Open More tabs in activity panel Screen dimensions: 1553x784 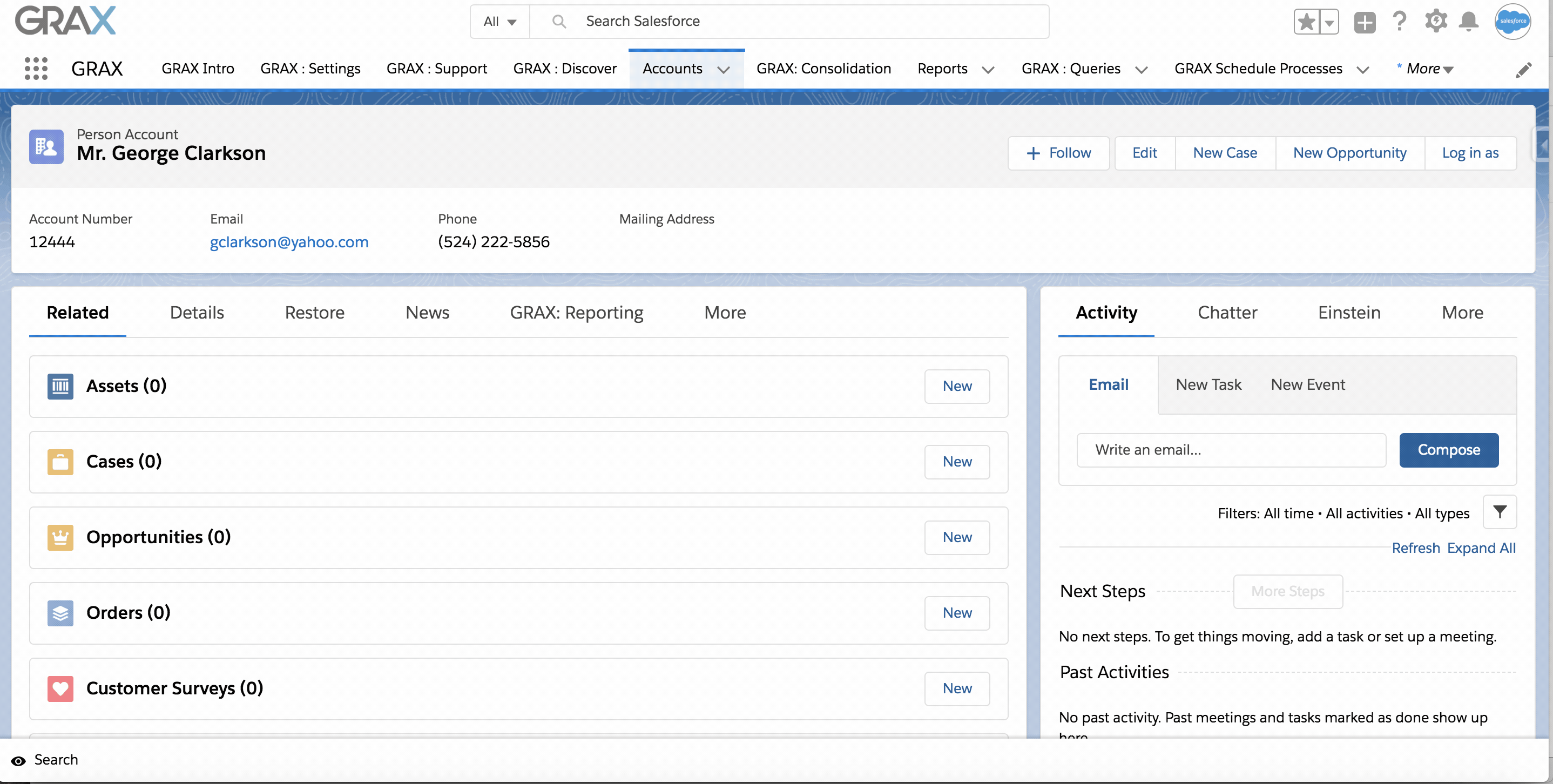1462,313
